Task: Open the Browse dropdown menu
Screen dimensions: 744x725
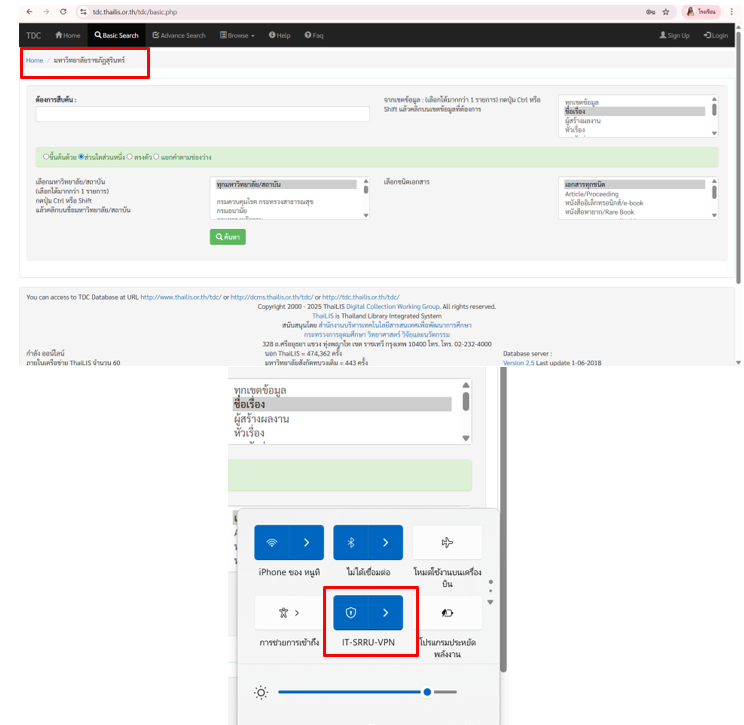Action: click(x=237, y=35)
